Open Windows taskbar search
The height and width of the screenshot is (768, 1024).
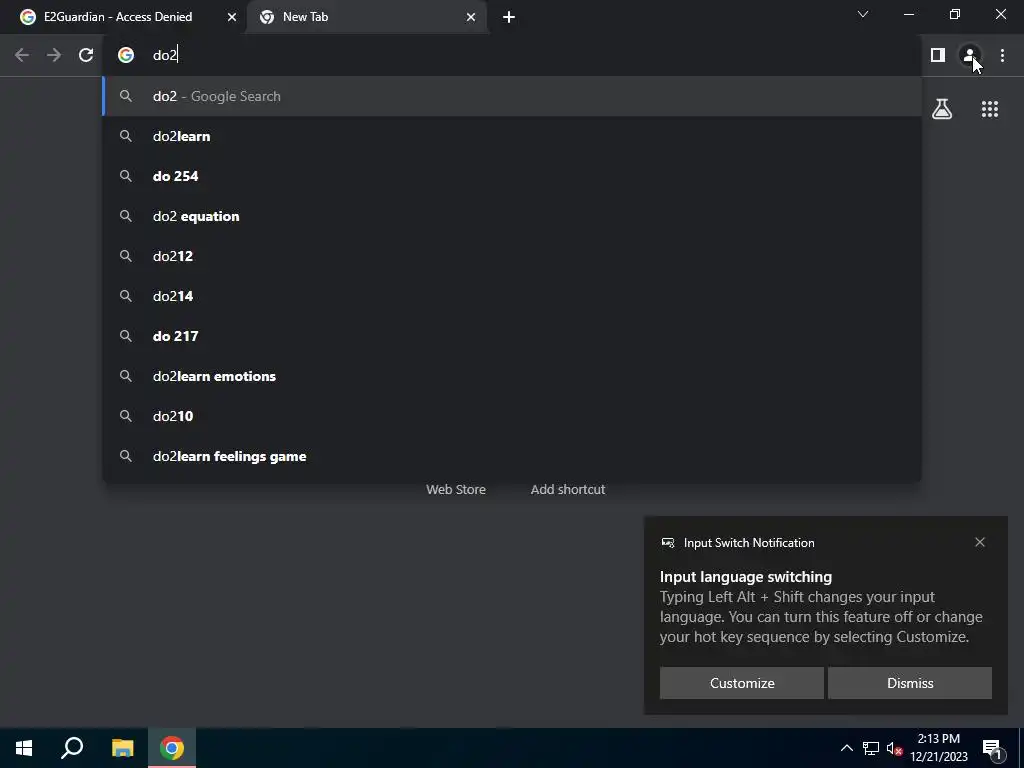(x=72, y=748)
